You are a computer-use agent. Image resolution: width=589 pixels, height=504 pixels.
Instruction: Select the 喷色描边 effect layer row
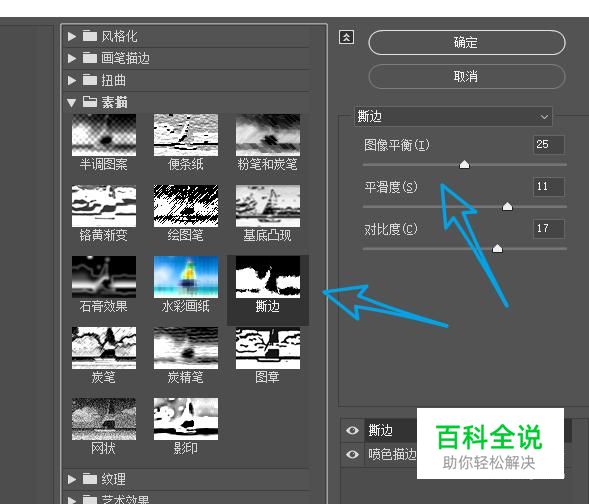456,454
